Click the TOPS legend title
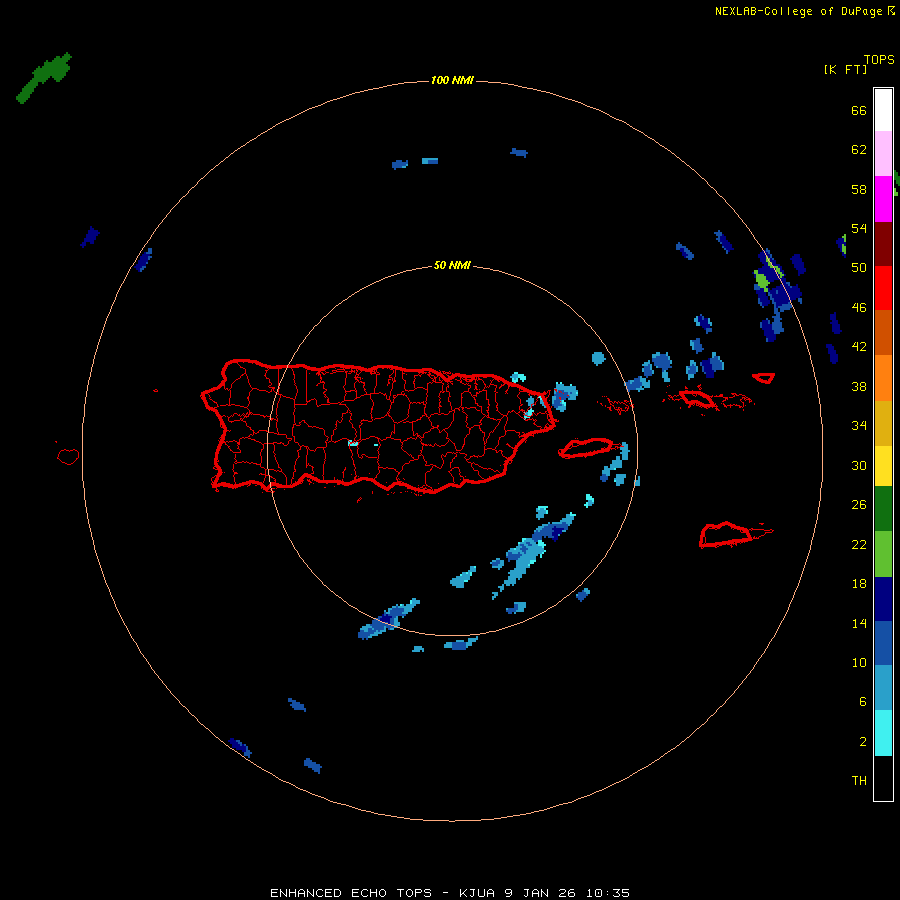This screenshot has width=900, height=900. (879, 60)
